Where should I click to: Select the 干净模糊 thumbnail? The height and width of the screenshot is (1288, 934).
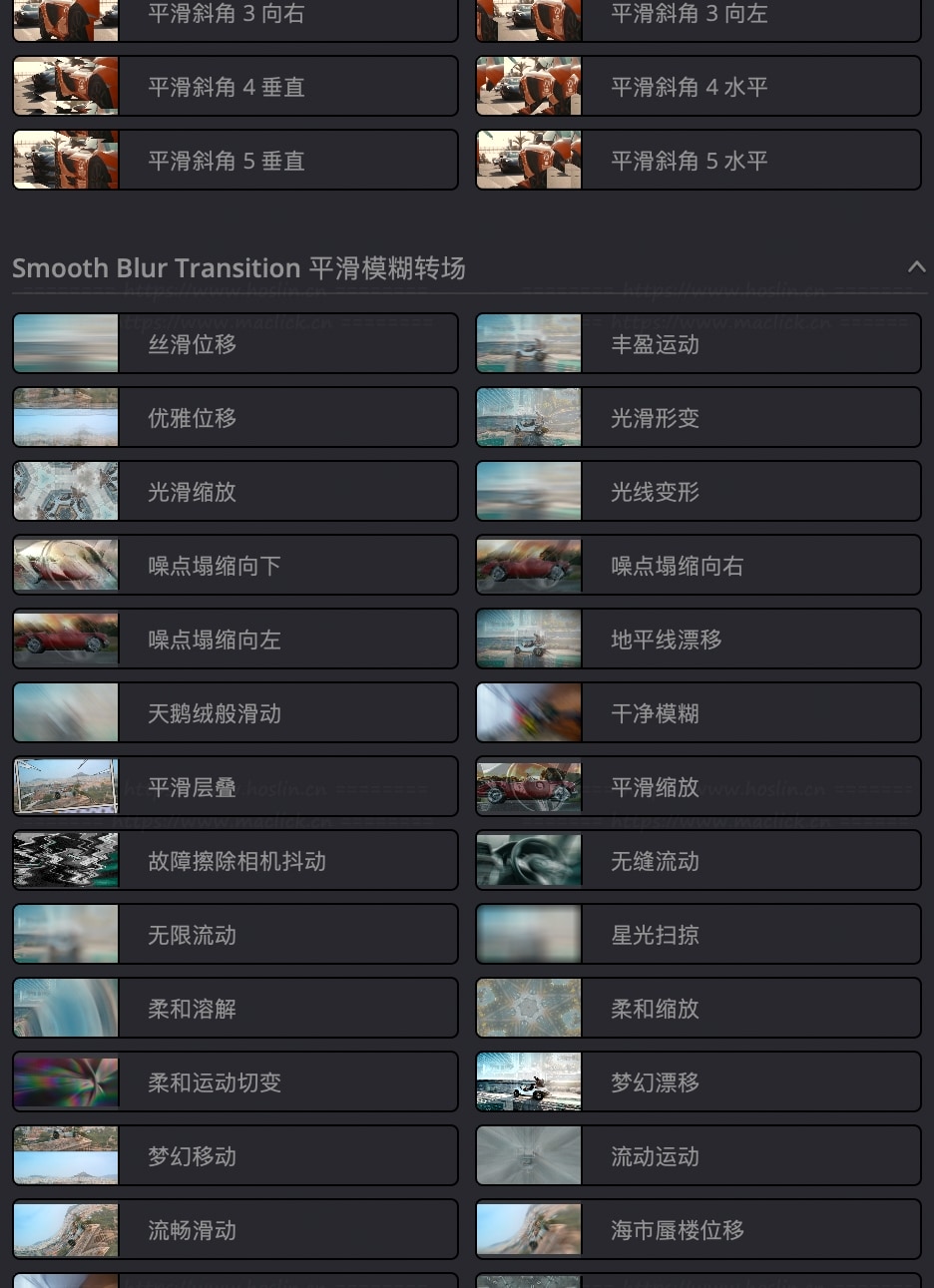tap(529, 713)
